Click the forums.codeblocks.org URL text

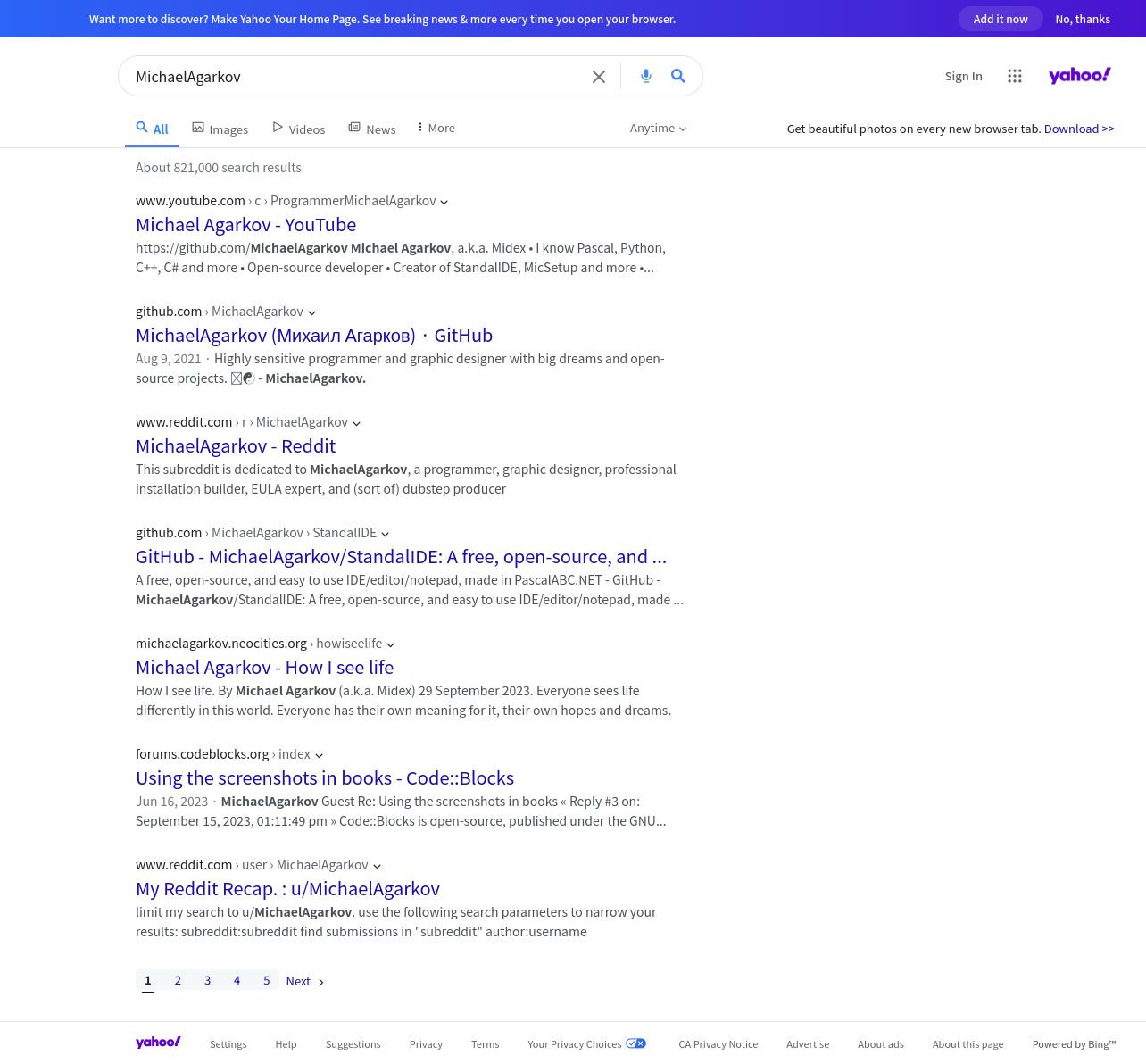(x=203, y=754)
